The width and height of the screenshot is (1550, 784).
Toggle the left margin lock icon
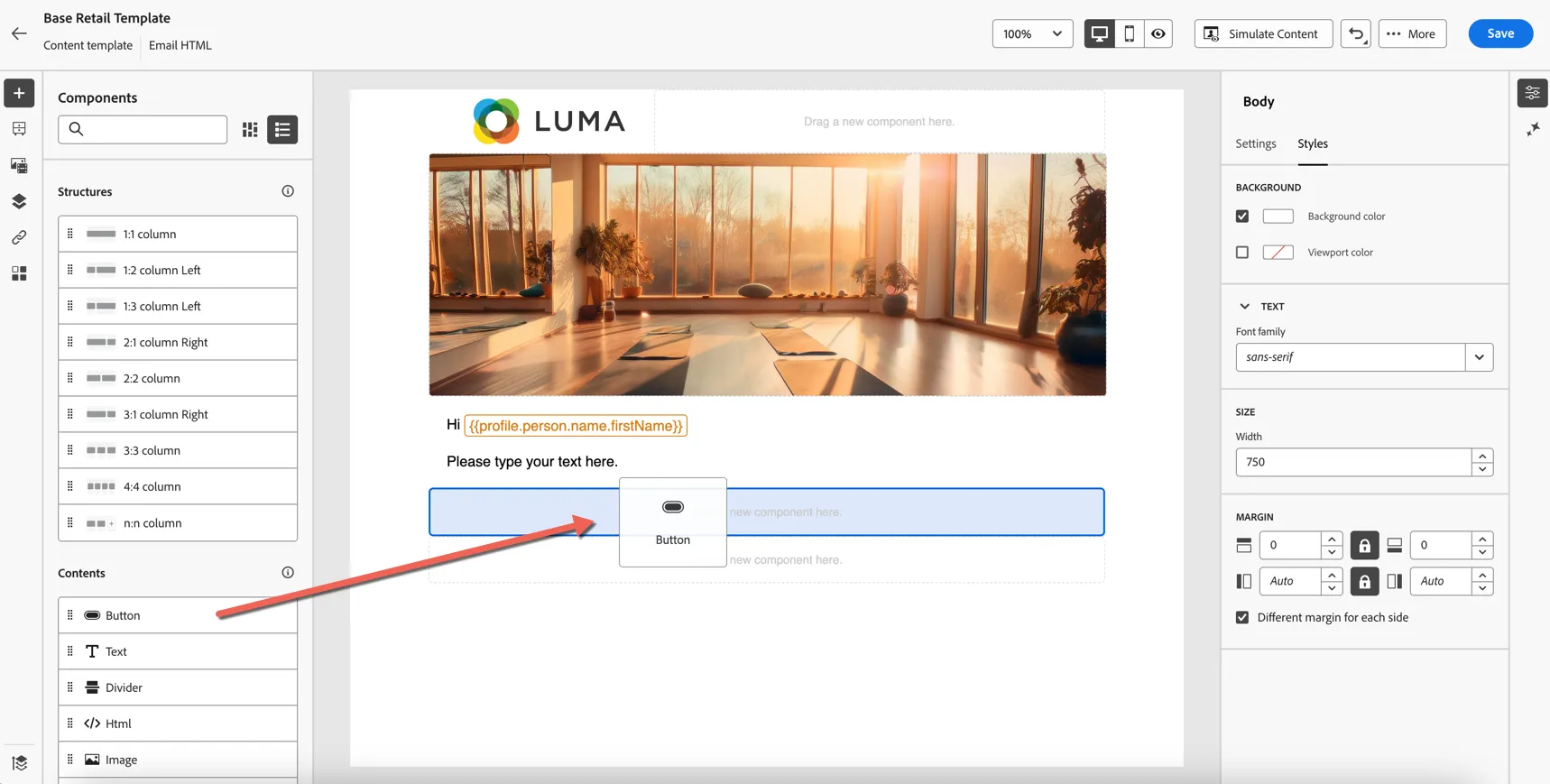(1364, 581)
